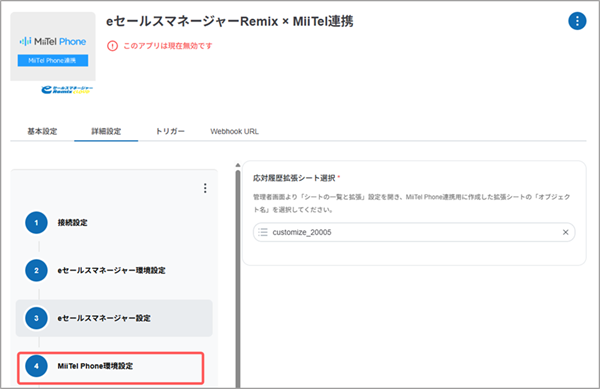
Task: Click the scrollbar up arrow
Action: [238, 165]
